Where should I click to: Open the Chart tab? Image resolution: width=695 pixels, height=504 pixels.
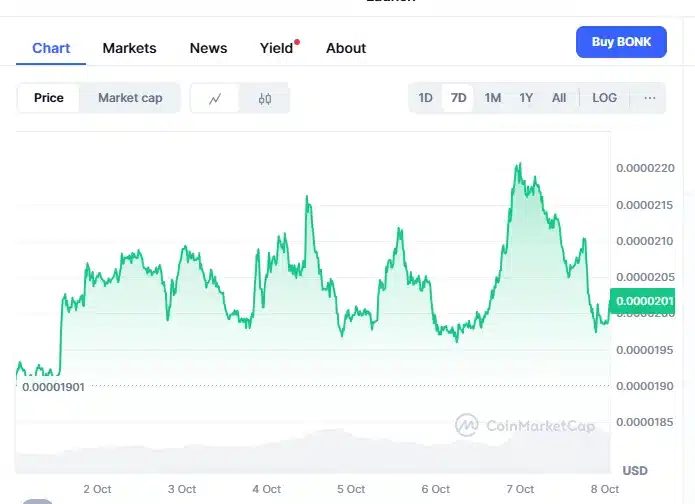tap(51, 48)
